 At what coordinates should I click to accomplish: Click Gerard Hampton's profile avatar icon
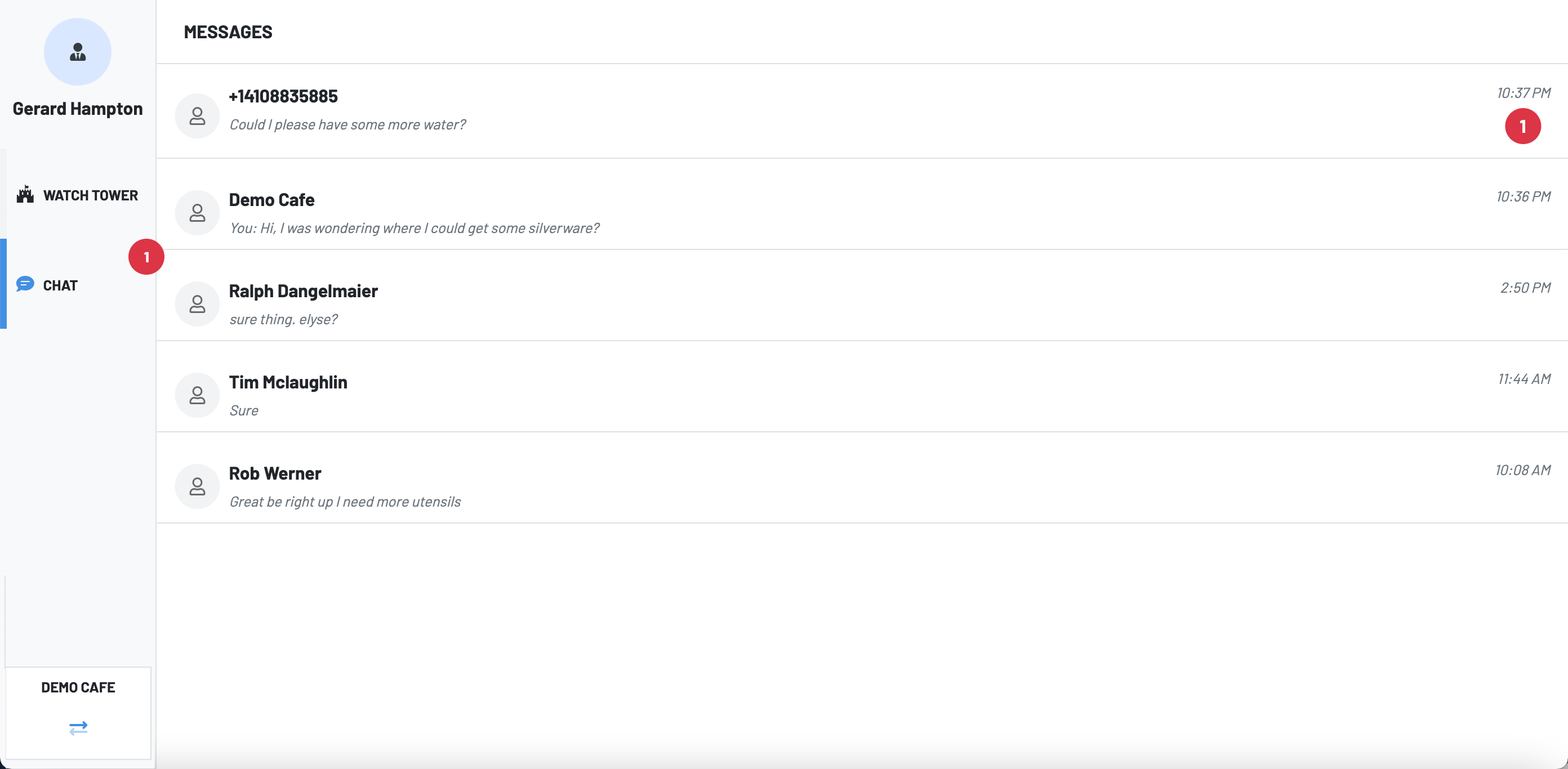pos(77,52)
